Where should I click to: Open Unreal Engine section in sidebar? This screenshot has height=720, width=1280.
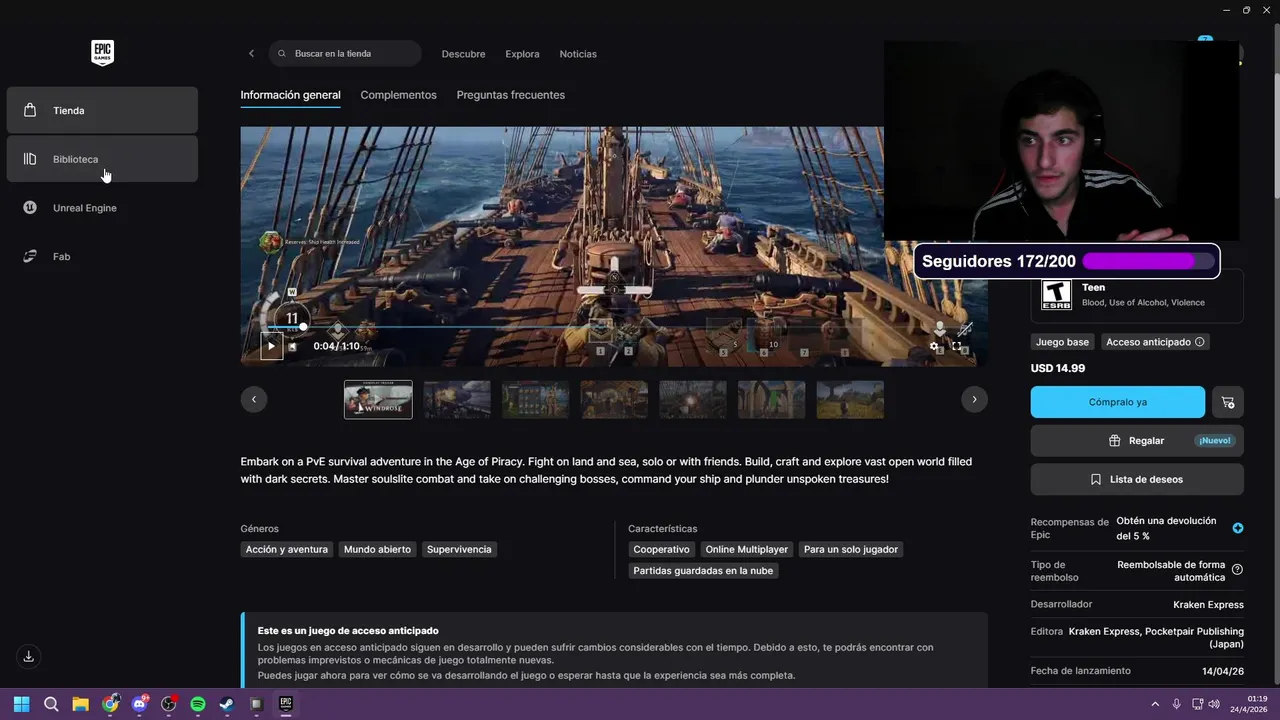coord(102,208)
